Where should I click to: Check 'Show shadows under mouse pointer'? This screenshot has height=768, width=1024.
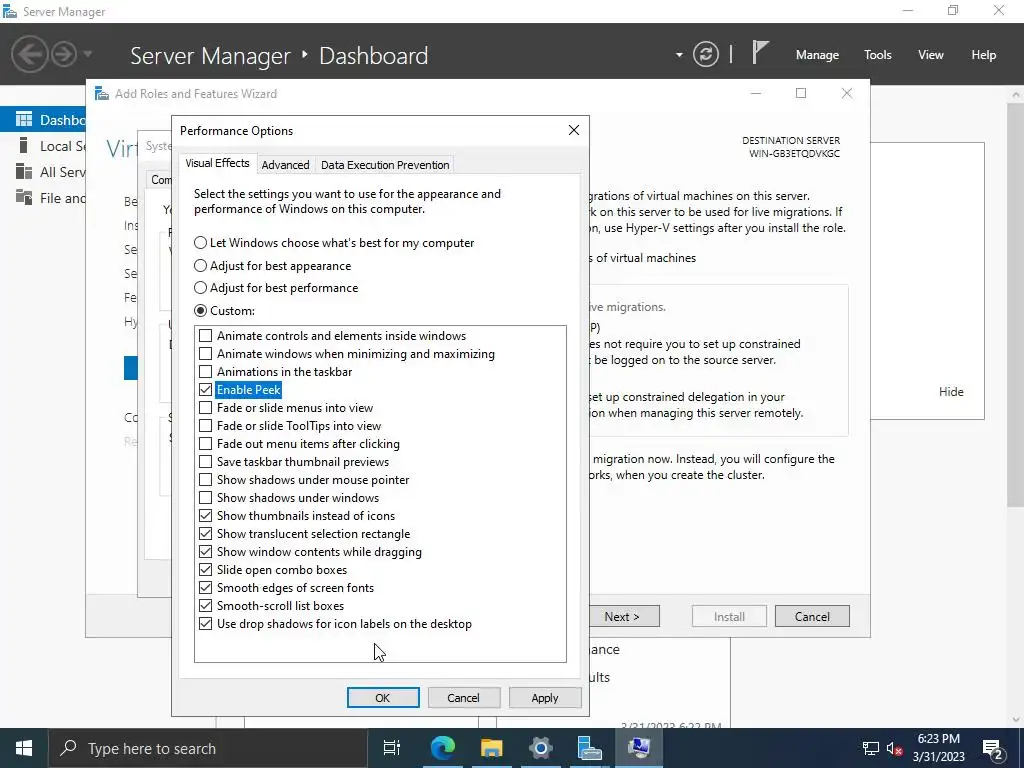[206, 480]
